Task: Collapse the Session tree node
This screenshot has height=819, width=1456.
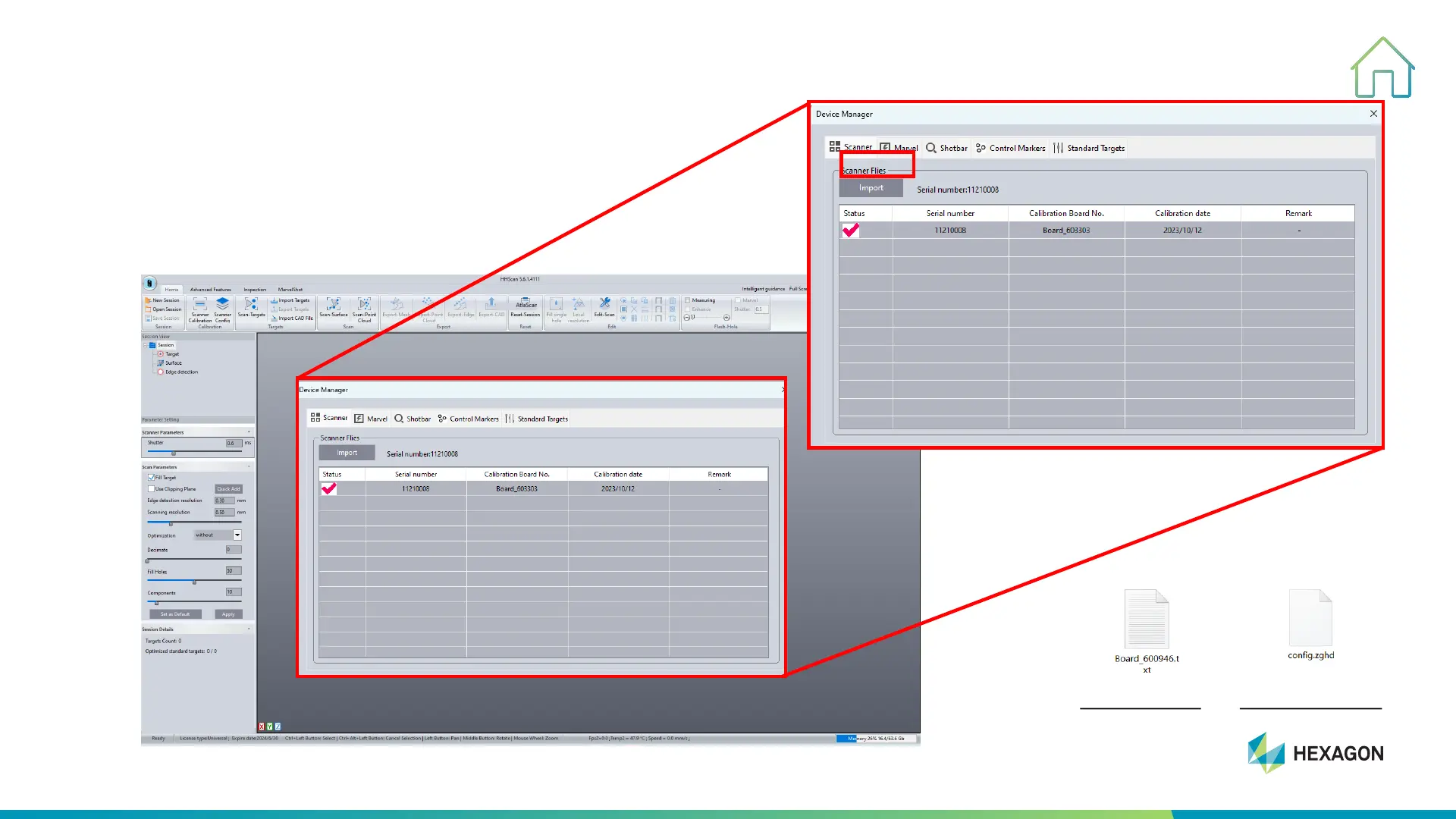Action: tap(145, 345)
